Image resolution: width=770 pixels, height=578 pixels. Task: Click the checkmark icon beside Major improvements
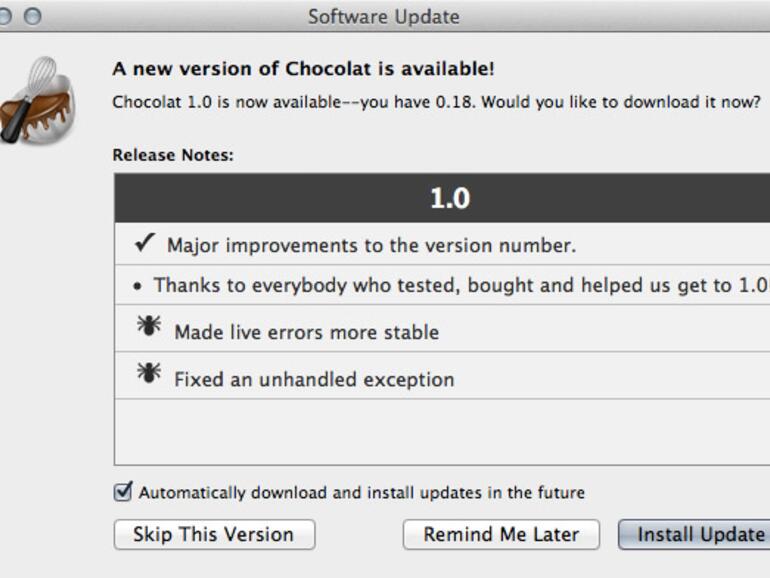143,244
